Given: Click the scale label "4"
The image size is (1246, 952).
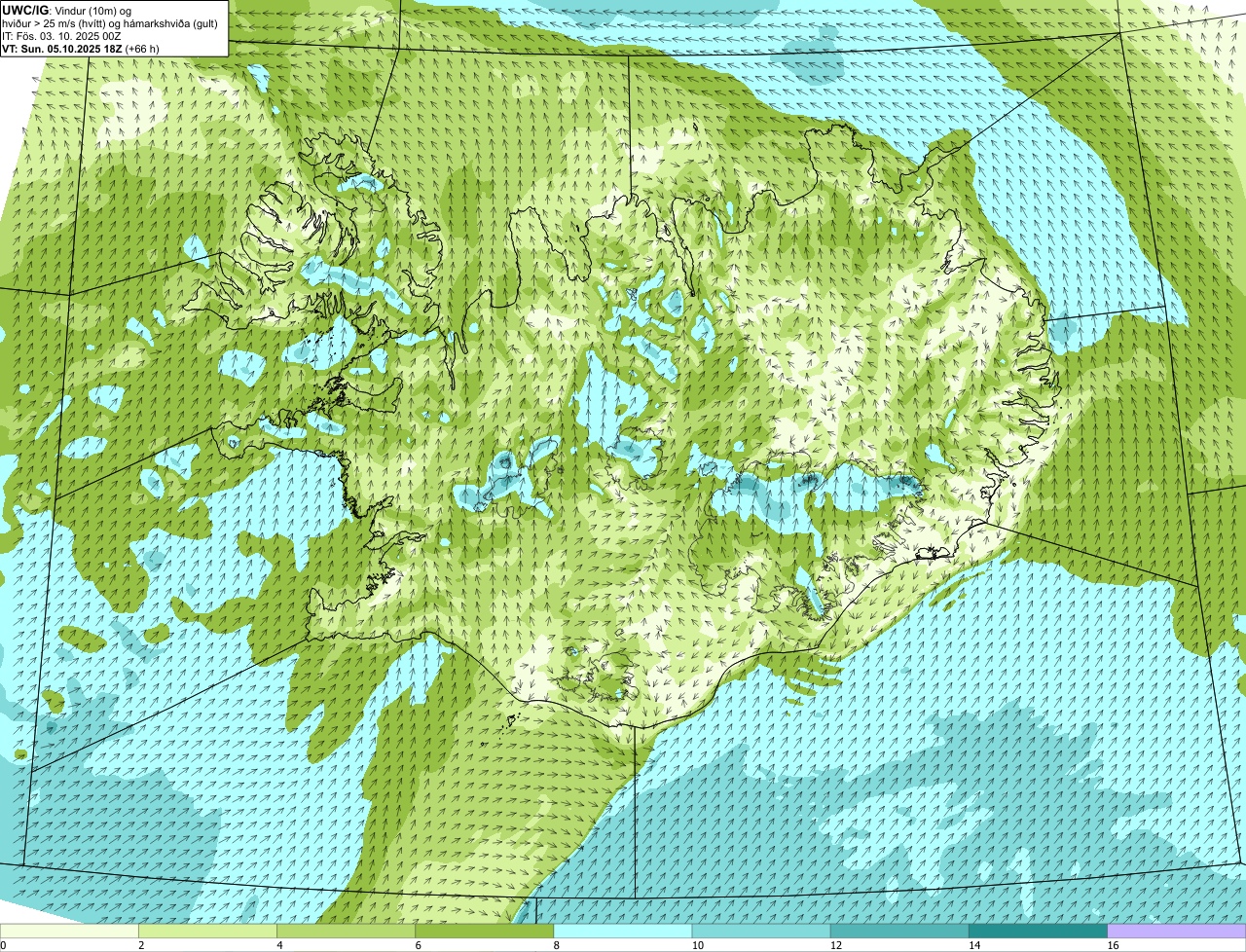Looking at the screenshot, I should coord(279,945).
